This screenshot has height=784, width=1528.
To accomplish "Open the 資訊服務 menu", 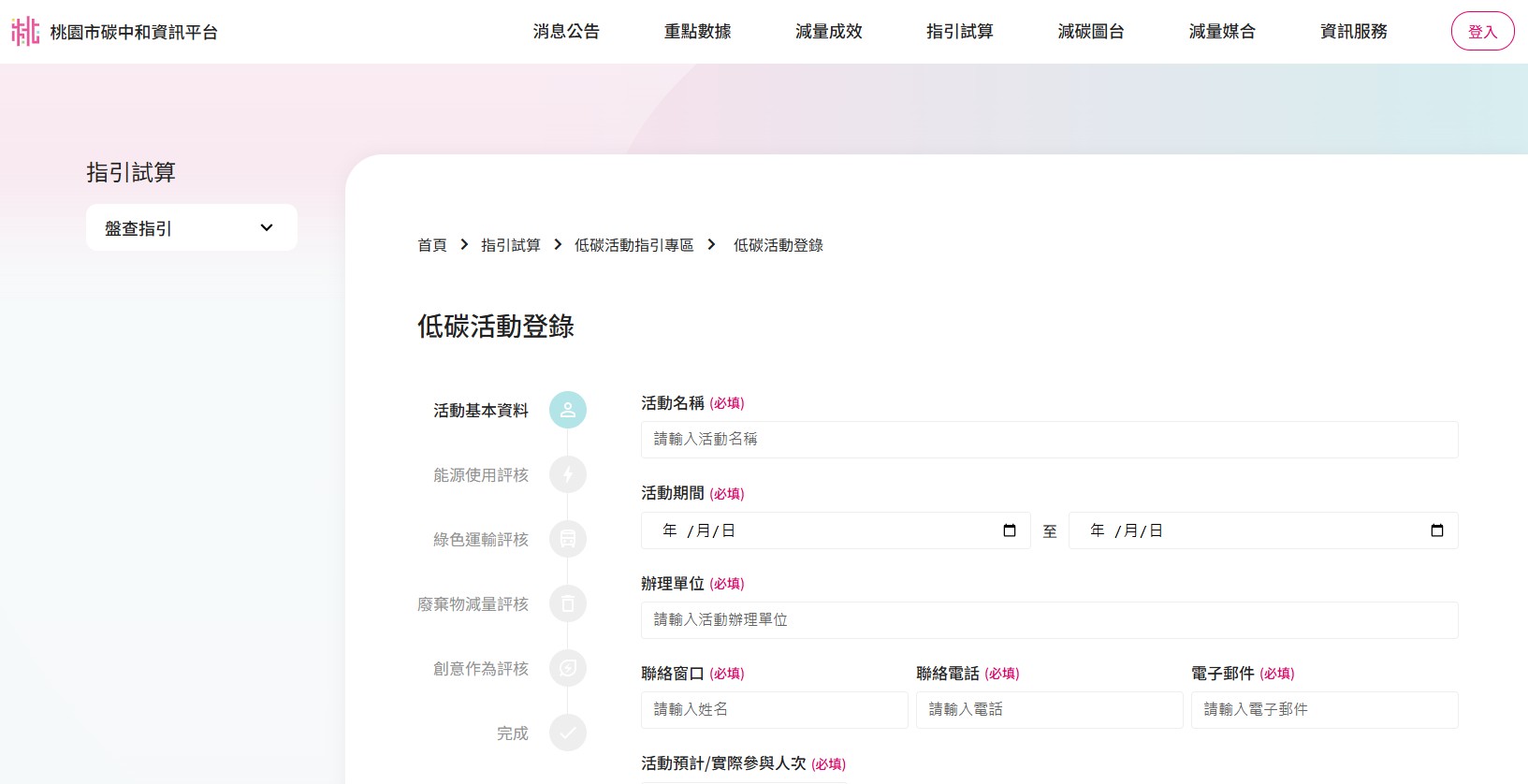I will (1353, 32).
